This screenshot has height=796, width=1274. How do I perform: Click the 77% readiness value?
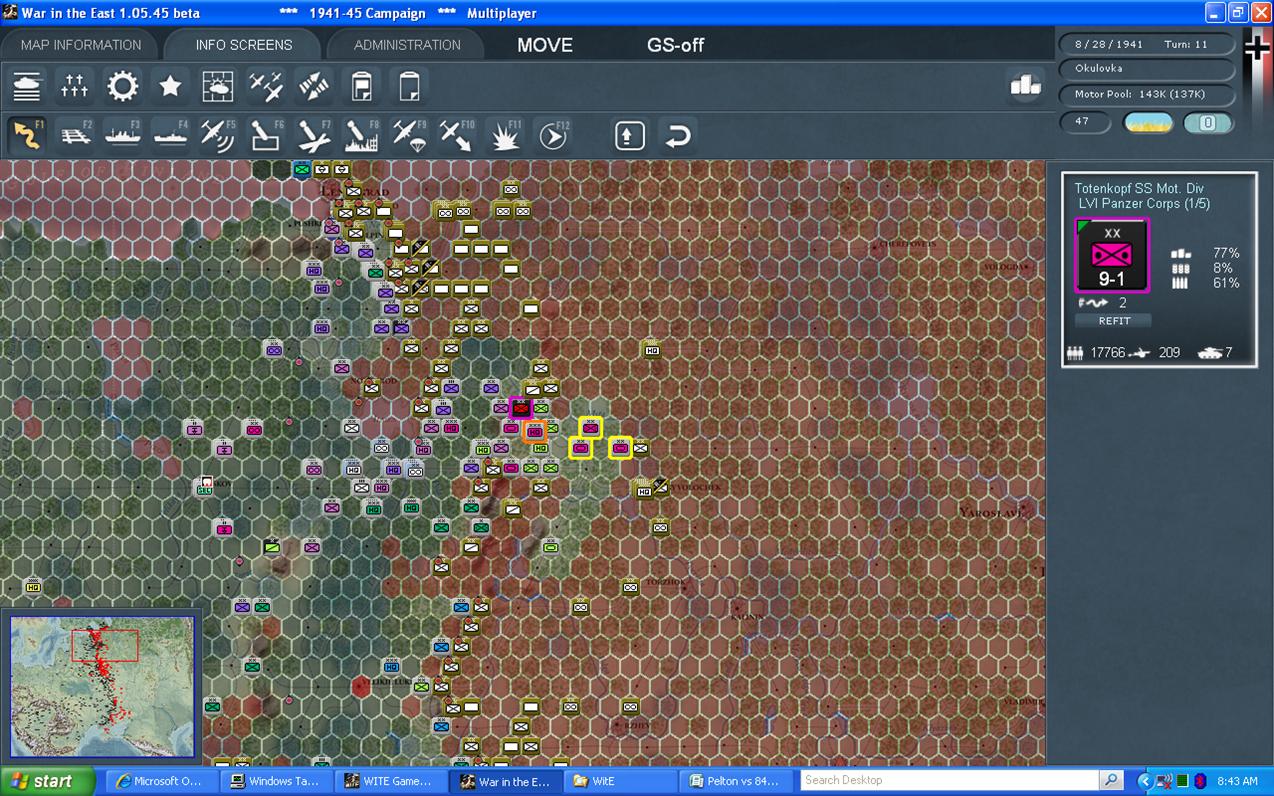pyautogui.click(x=1225, y=253)
